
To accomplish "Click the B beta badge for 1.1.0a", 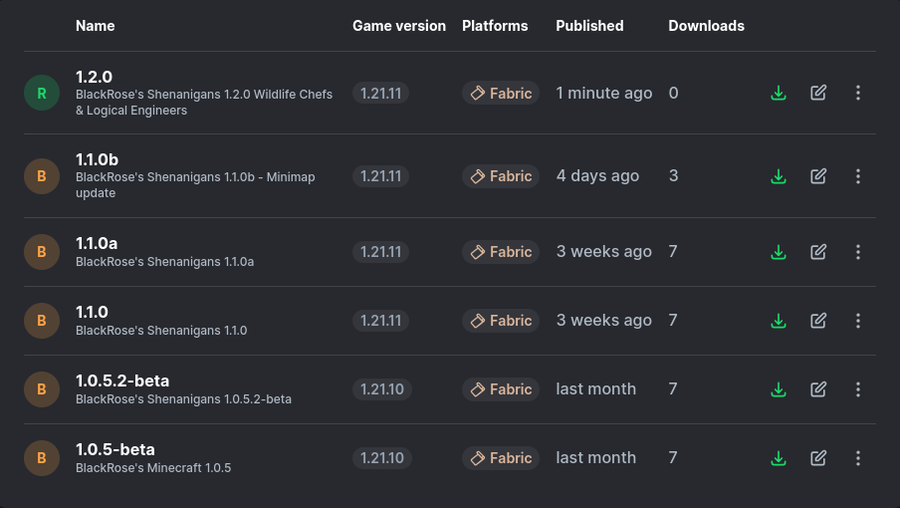I will click(41, 252).
